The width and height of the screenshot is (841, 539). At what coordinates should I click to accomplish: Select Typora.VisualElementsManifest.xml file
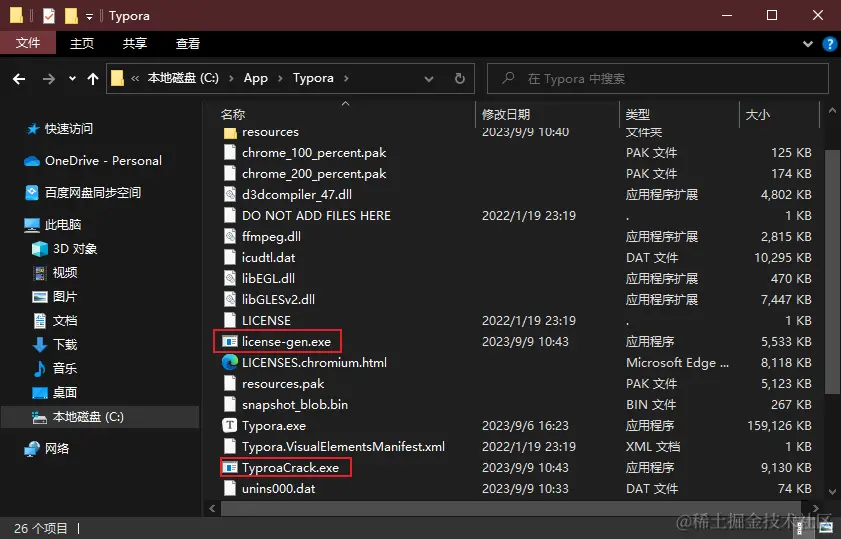click(343, 447)
